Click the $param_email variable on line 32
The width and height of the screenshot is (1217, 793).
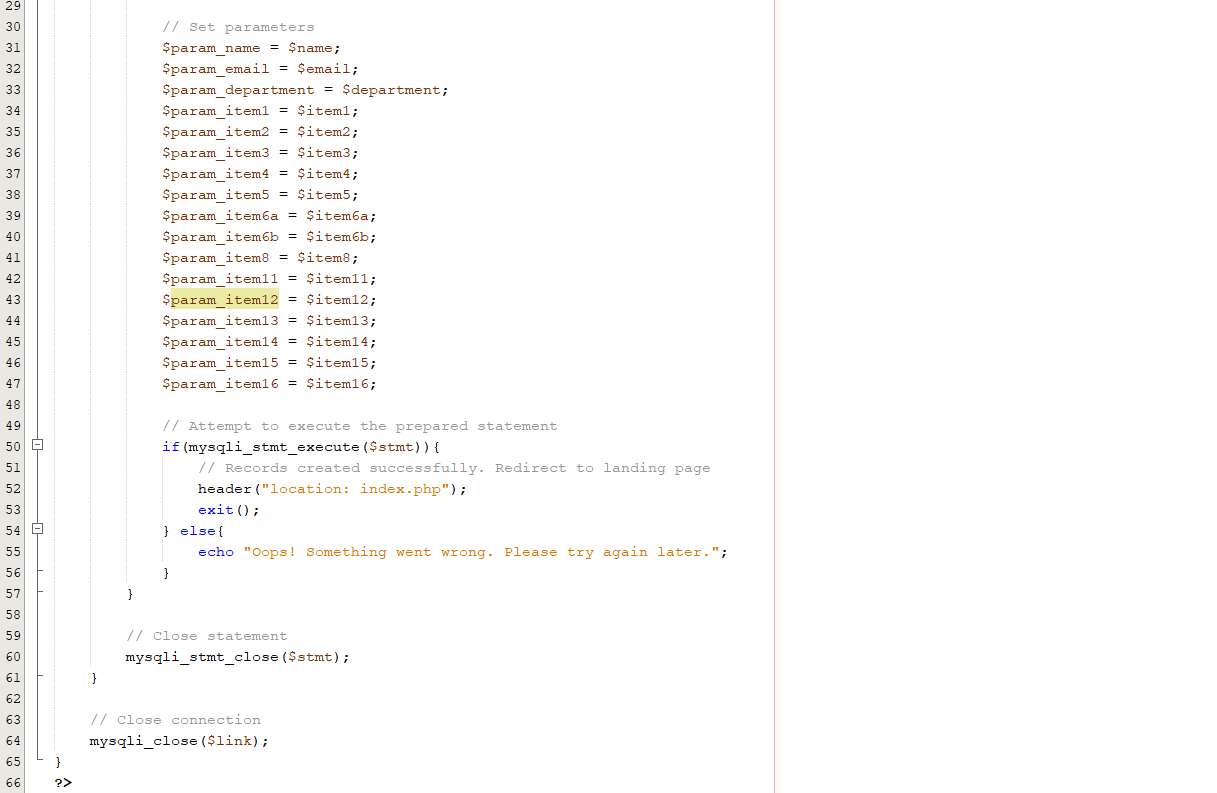coord(214,68)
